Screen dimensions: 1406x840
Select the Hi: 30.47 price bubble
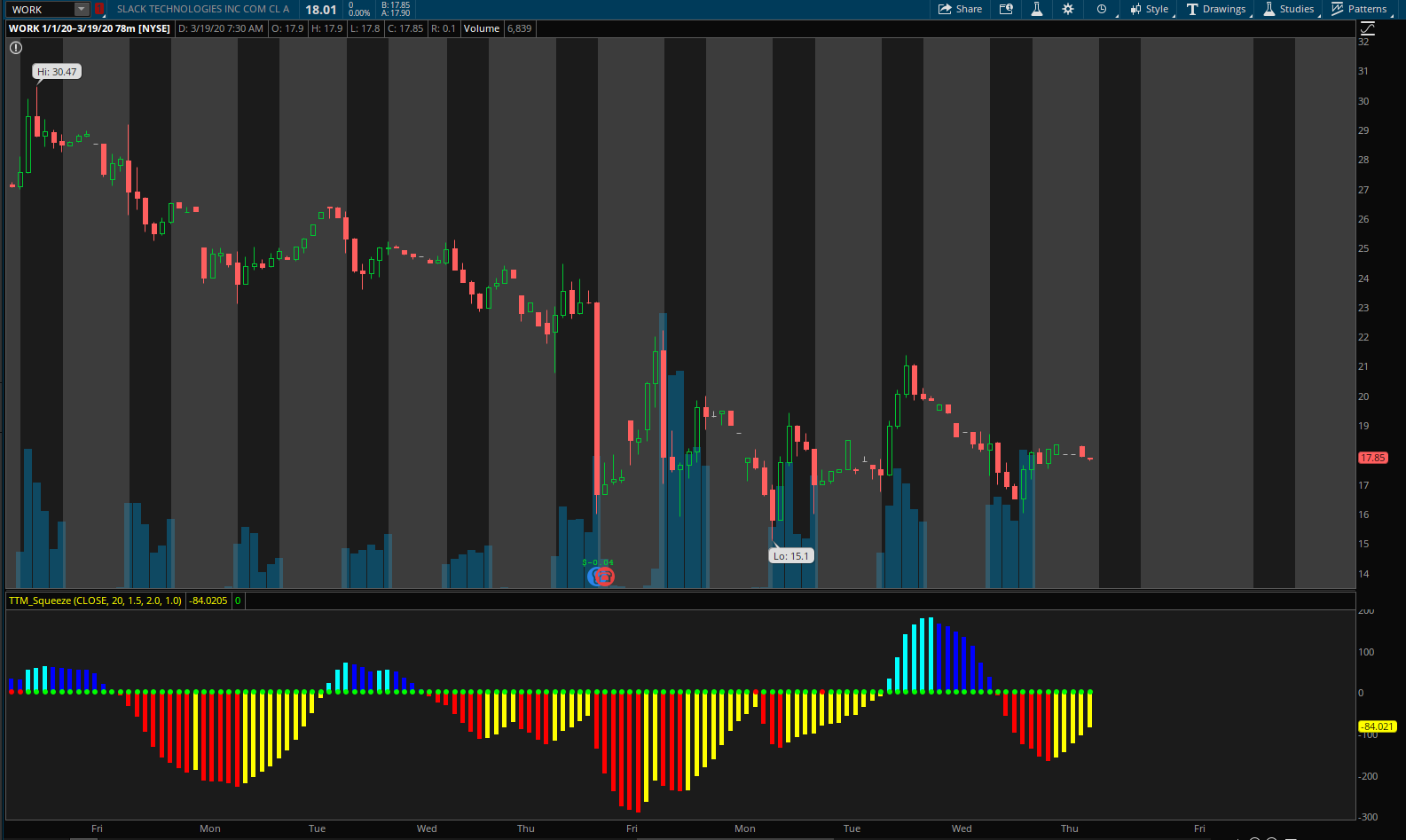click(57, 72)
